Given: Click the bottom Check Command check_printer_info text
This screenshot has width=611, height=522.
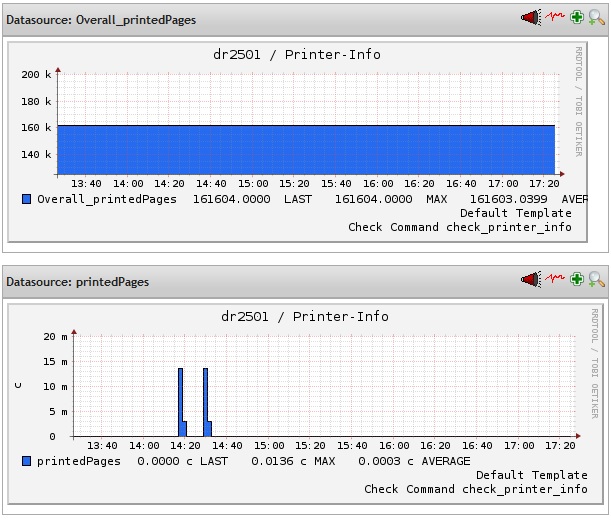Looking at the screenshot, I should click(x=475, y=489).
